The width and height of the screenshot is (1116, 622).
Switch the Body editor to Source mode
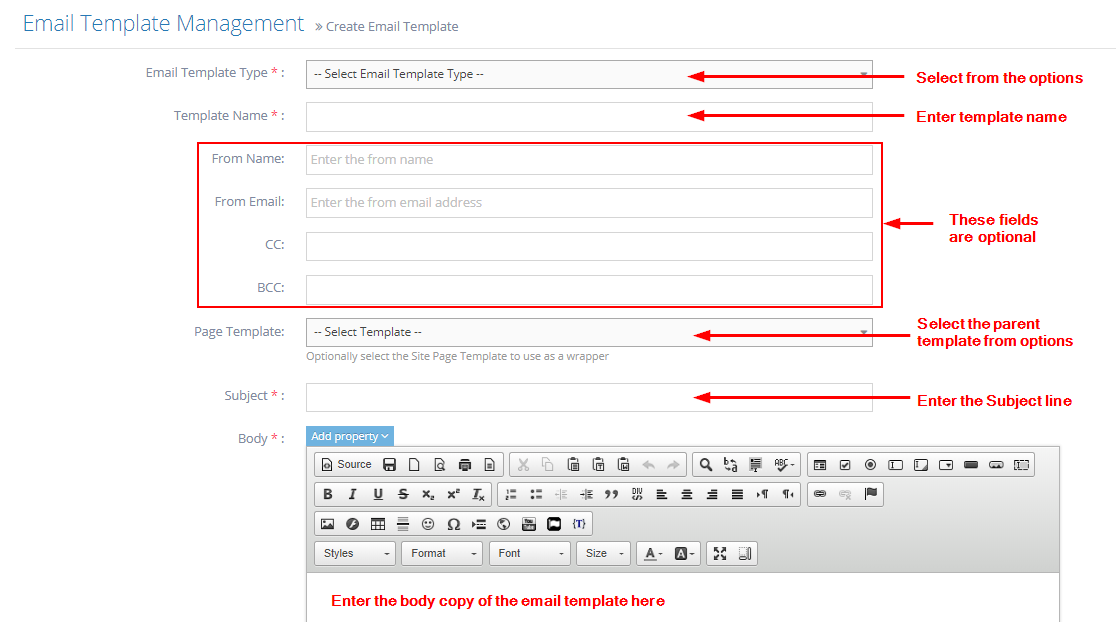pos(348,464)
